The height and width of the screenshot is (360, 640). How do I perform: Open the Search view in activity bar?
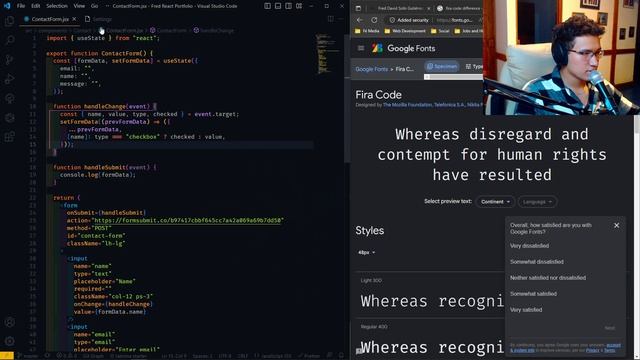click(9, 40)
